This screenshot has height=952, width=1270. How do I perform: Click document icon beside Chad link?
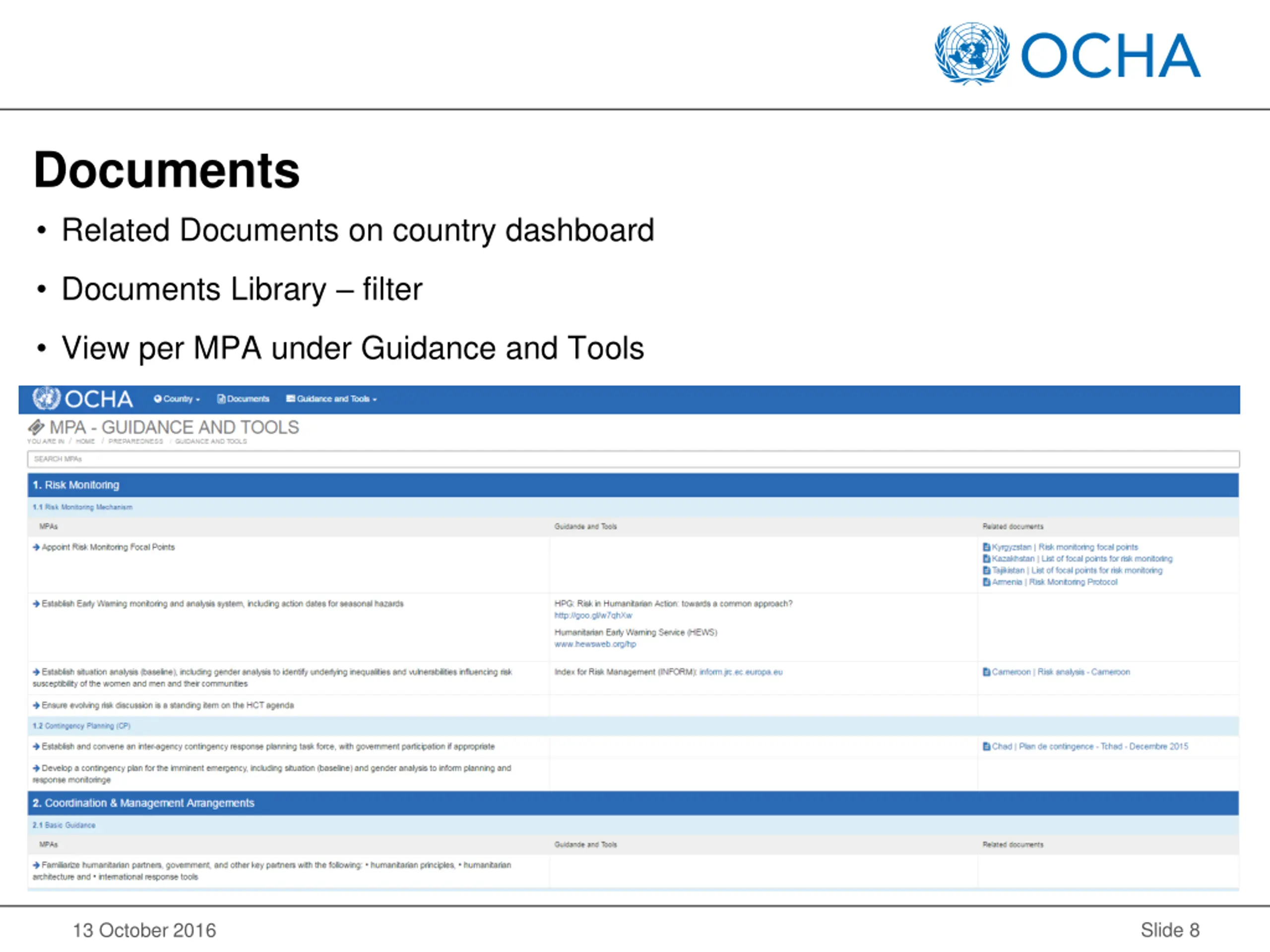pyautogui.click(x=986, y=747)
